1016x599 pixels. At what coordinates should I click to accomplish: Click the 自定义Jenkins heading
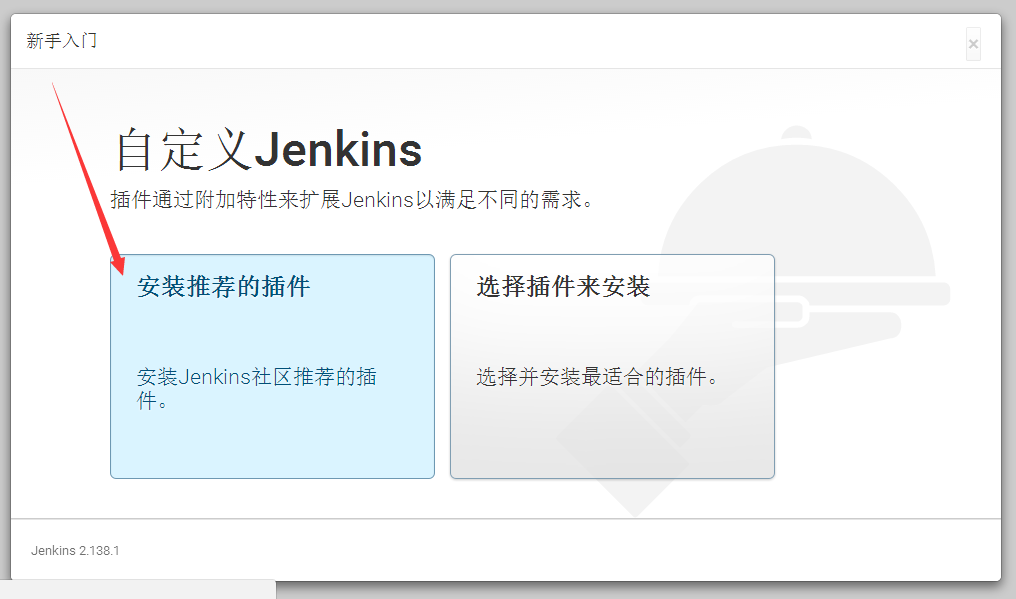[268, 150]
